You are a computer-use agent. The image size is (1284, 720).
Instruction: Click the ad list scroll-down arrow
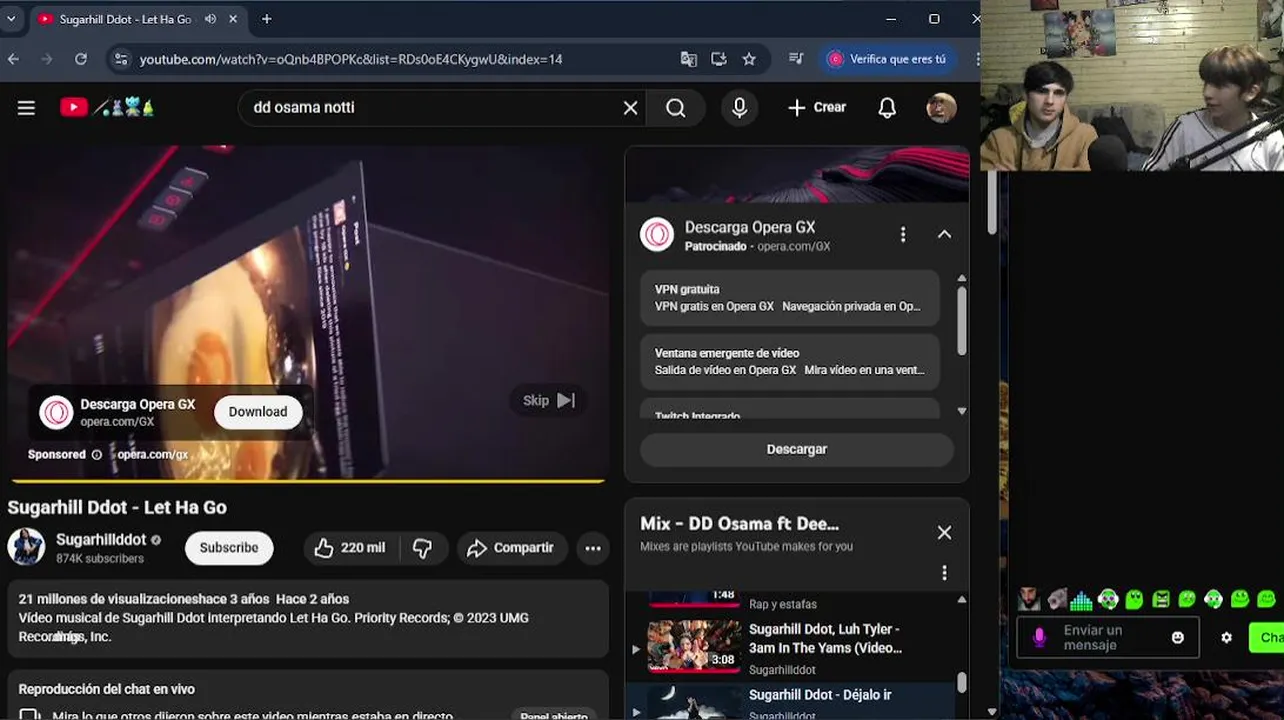(x=962, y=411)
